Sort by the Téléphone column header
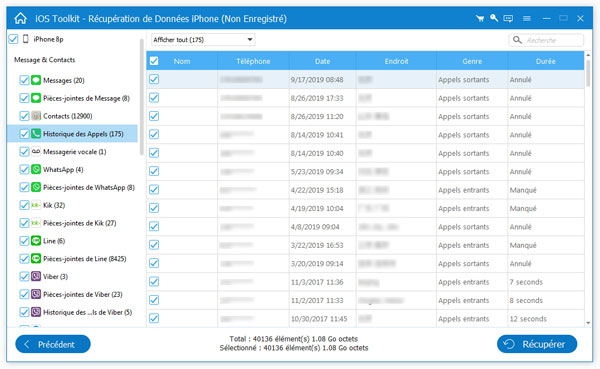This screenshot has width=600, height=369. (x=253, y=61)
